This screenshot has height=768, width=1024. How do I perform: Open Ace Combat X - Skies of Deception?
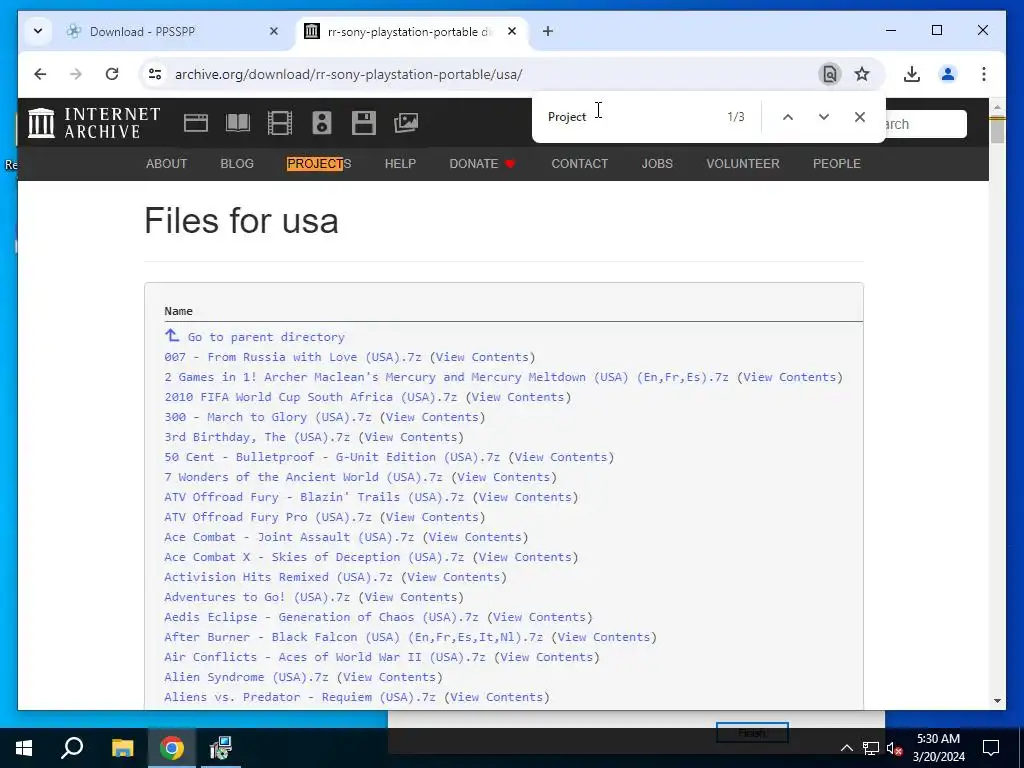tap(314, 557)
